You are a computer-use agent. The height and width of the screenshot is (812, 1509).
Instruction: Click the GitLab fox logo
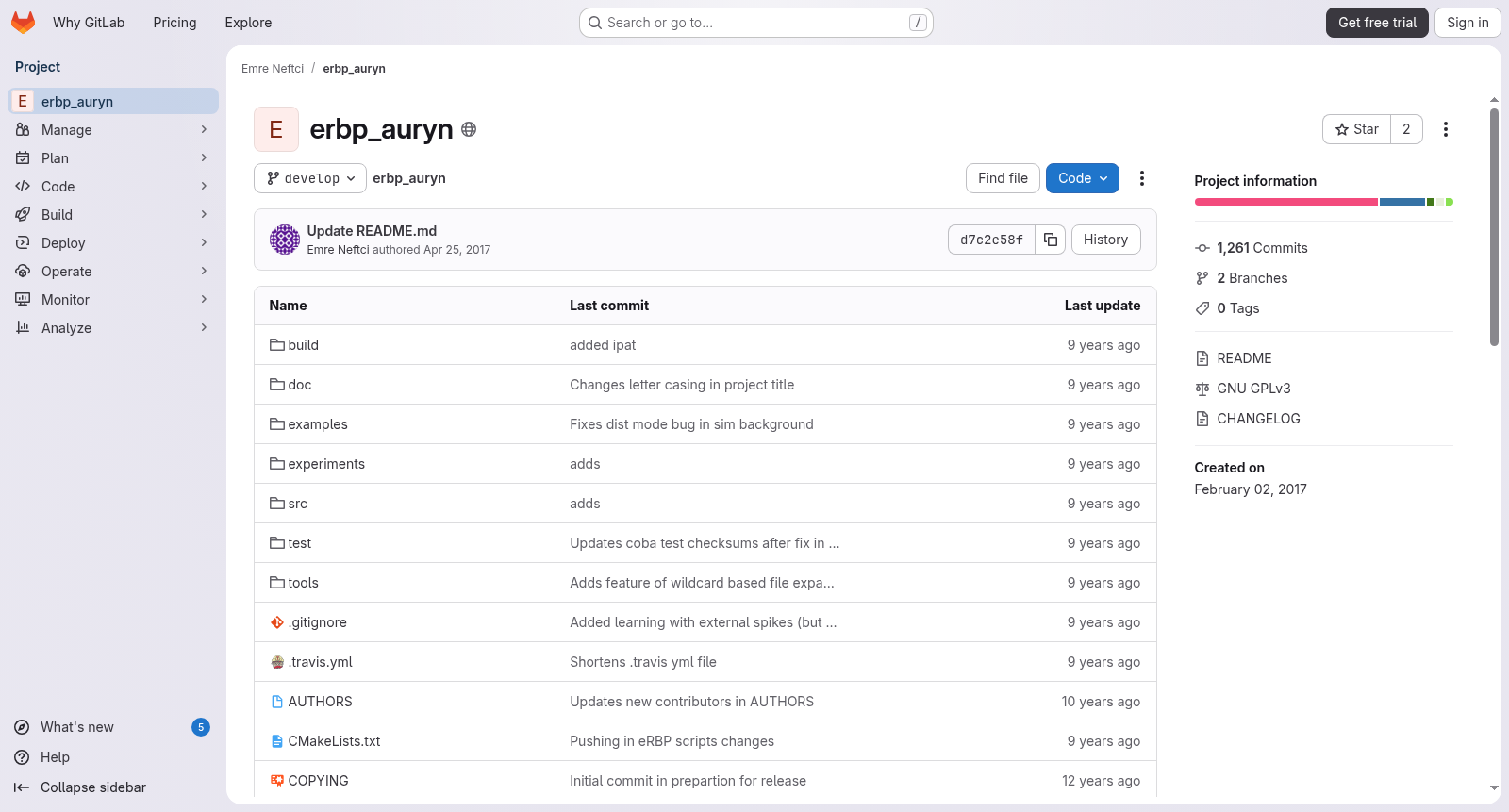[x=23, y=23]
